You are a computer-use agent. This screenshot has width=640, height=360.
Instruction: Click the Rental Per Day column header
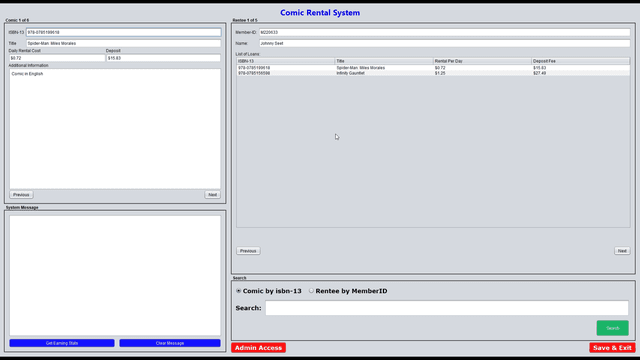click(482, 61)
